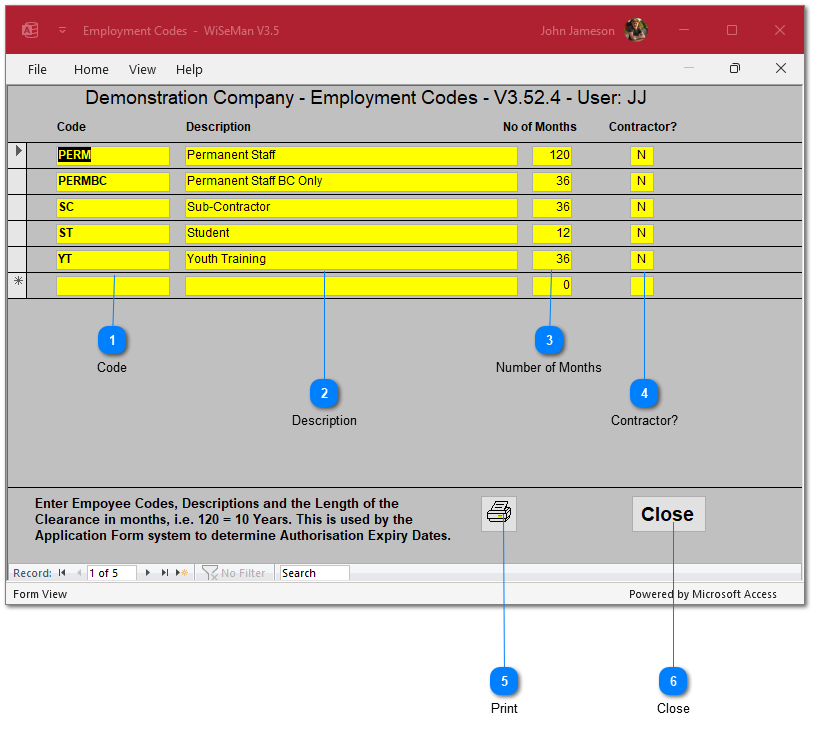Go to next record in navigator
Image resolution: width=814 pixels, height=732 pixels.
click(x=148, y=573)
